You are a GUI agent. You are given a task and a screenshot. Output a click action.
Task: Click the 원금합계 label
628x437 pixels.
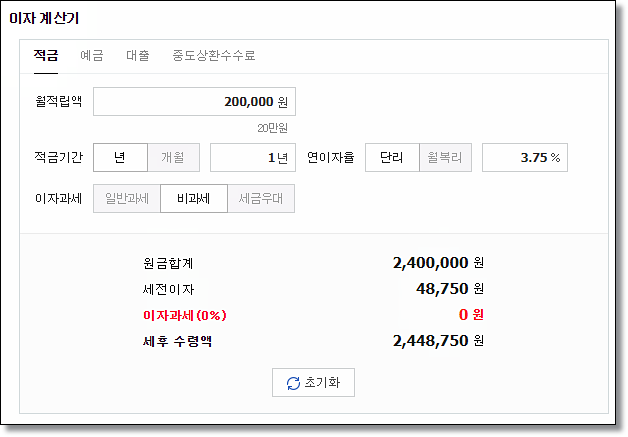168,263
